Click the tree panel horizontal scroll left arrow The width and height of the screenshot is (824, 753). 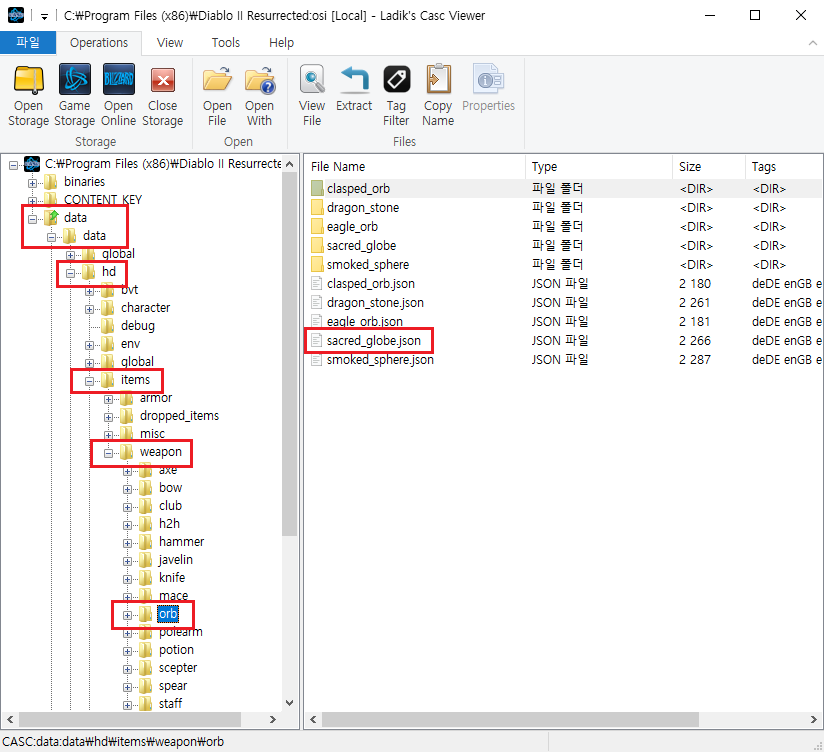tap(10, 719)
